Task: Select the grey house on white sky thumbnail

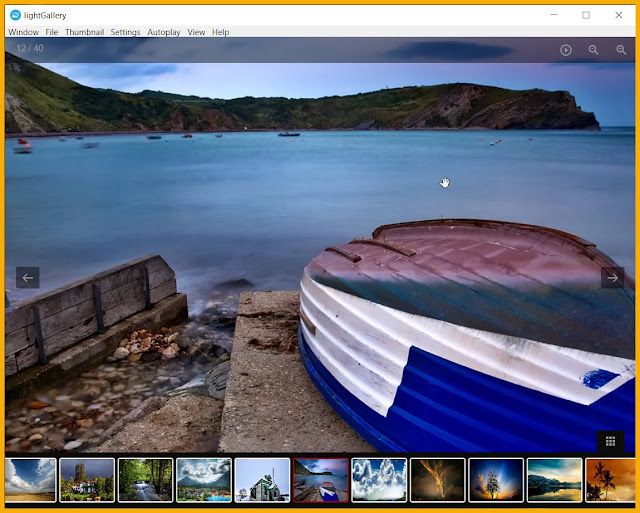Action: coord(262,480)
